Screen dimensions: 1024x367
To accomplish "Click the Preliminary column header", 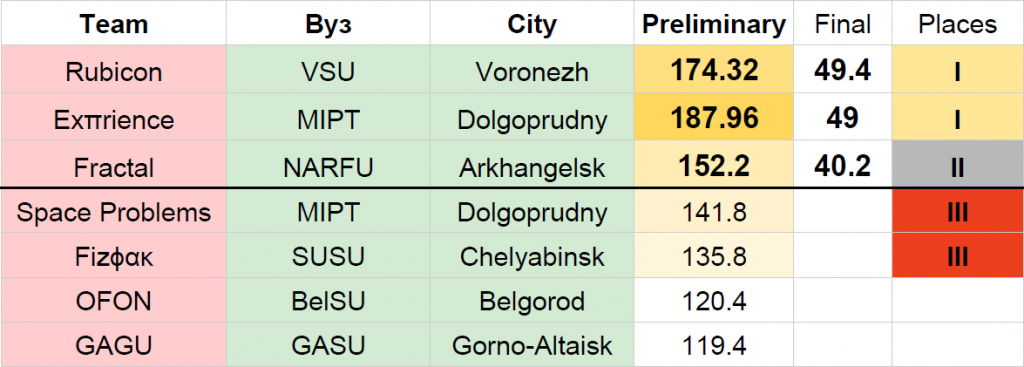I will pyautogui.click(x=714, y=24).
